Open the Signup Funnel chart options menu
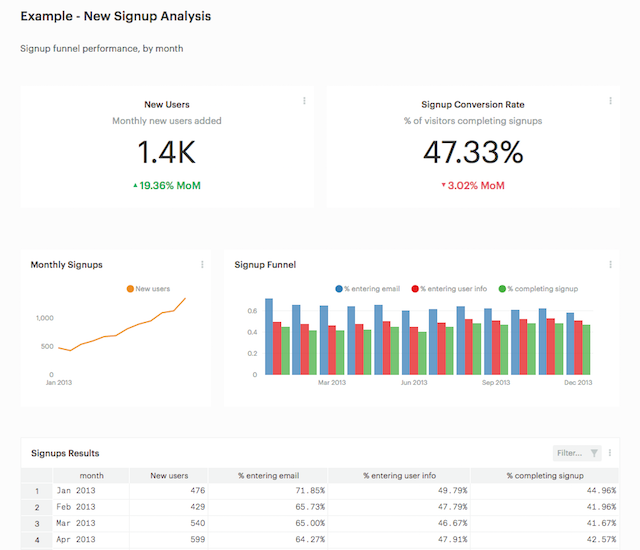The height and width of the screenshot is (550, 640). pyautogui.click(x=610, y=264)
